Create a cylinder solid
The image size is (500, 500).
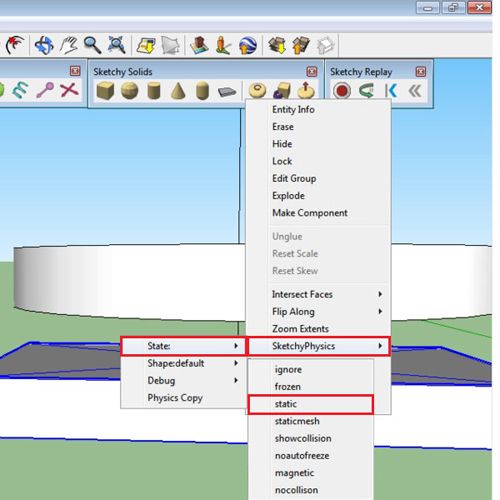pos(154,91)
